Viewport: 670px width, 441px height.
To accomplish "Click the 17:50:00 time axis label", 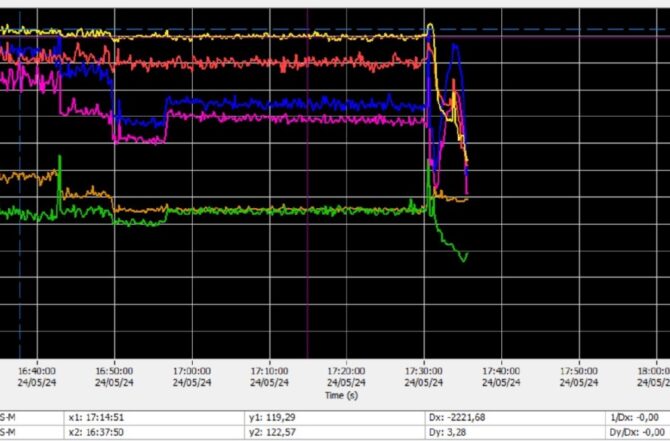I will pos(579,376).
